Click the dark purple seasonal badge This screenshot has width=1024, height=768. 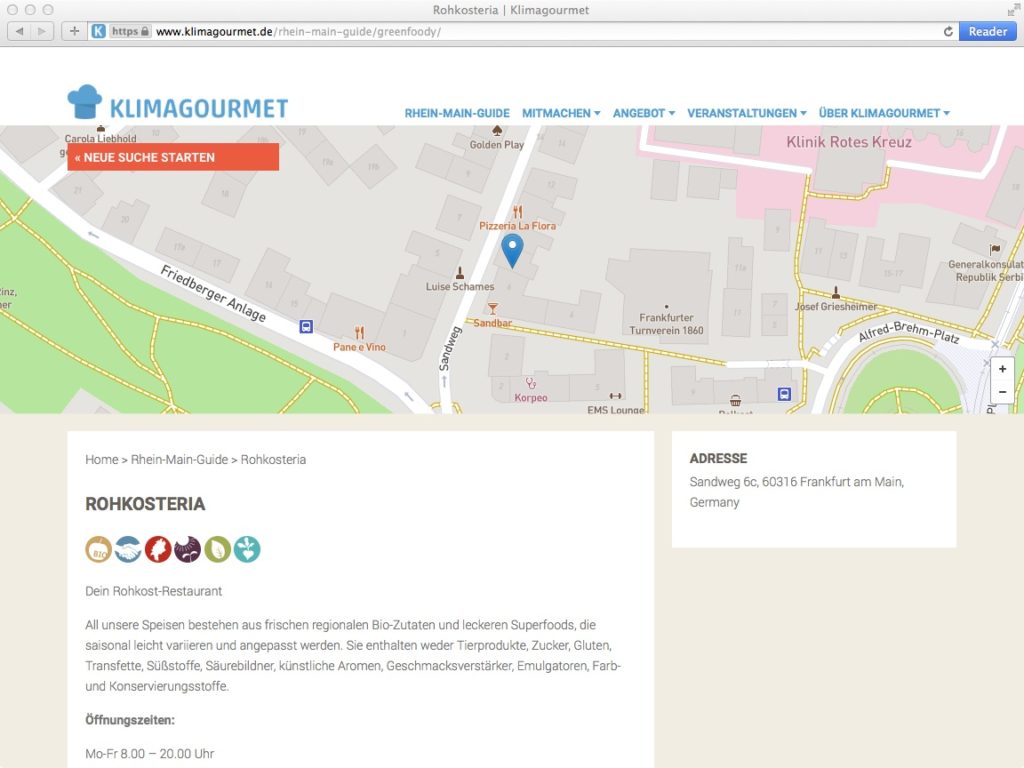tap(187, 549)
